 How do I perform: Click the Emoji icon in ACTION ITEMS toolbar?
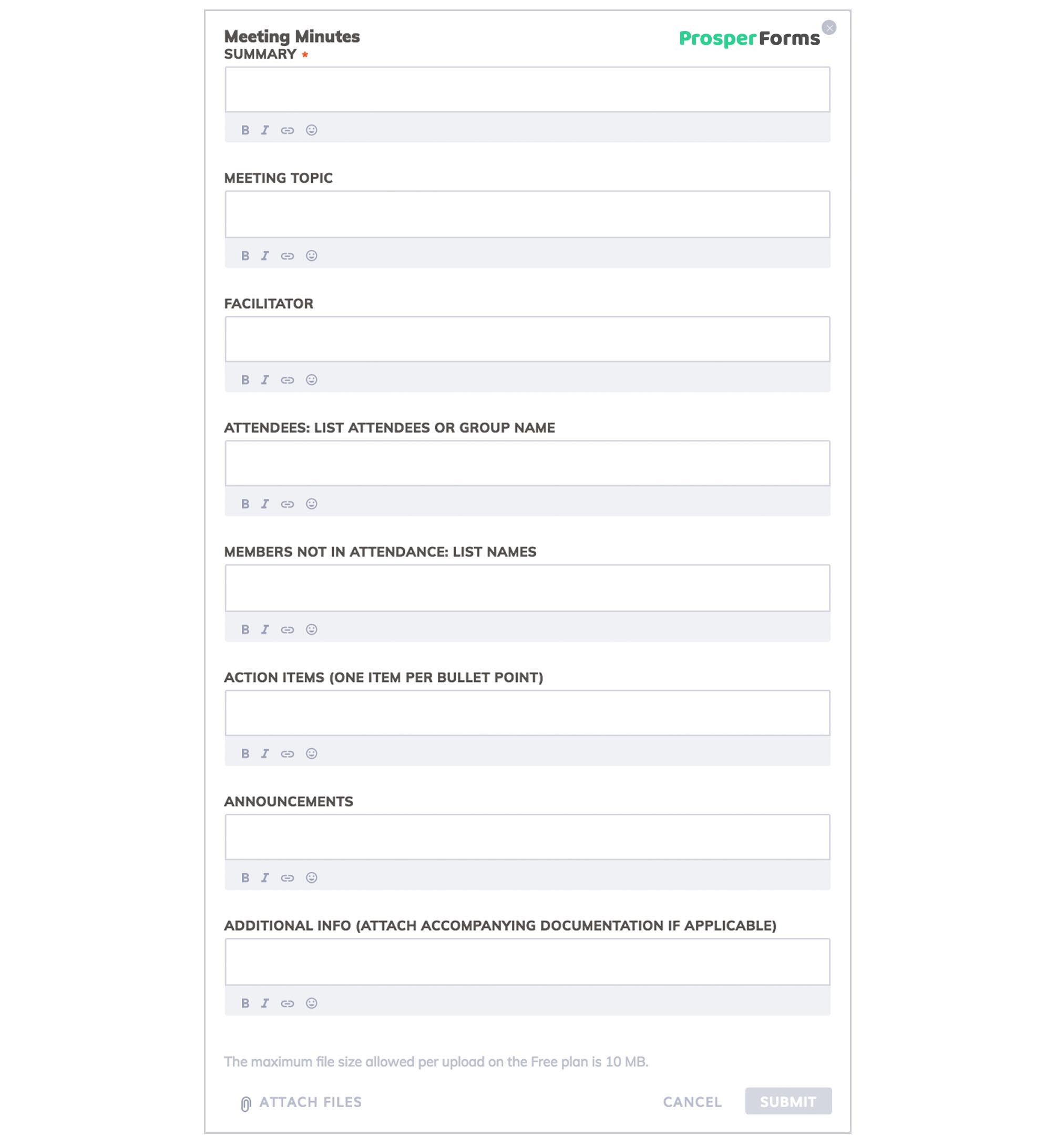(x=312, y=753)
